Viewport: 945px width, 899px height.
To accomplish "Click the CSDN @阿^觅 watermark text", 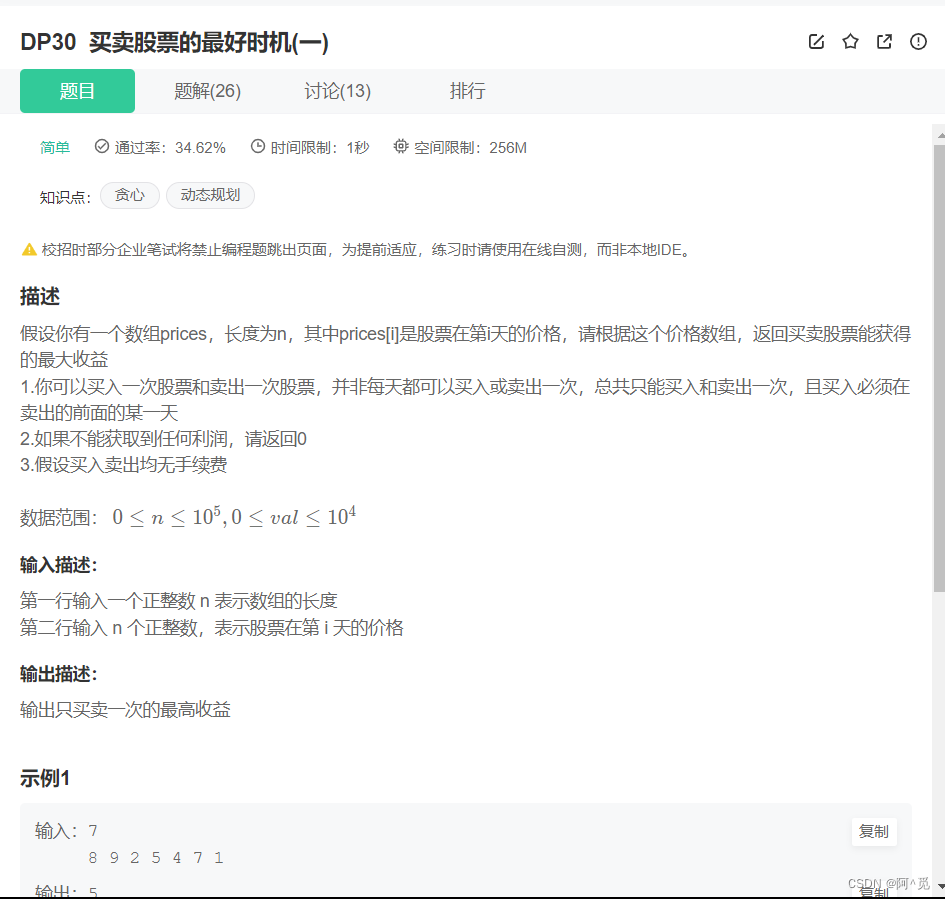I will click(888, 881).
